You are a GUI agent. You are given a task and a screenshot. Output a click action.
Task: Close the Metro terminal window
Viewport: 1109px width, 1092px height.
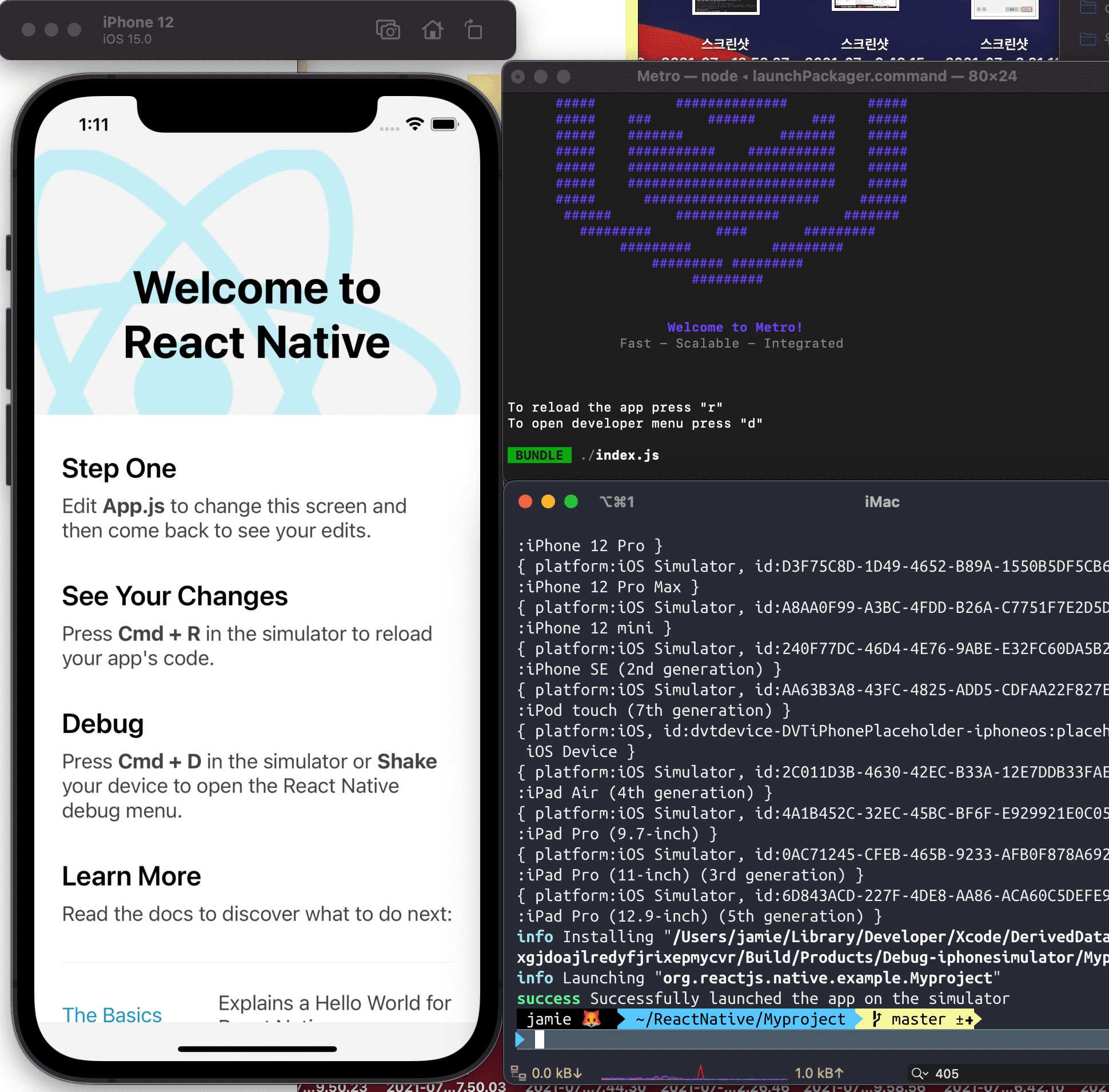click(518, 76)
